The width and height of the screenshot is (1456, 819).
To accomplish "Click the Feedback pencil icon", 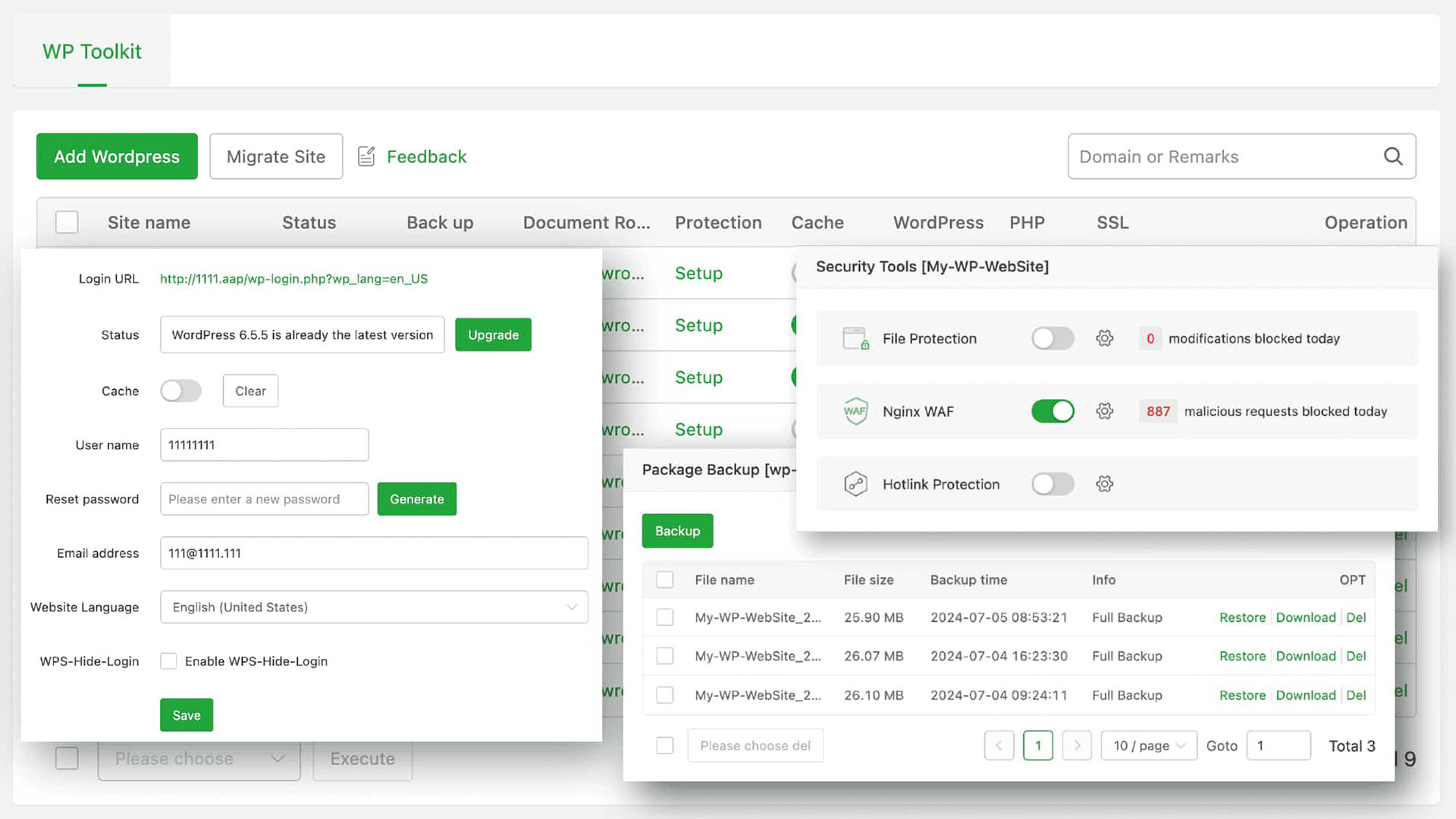I will [x=367, y=156].
